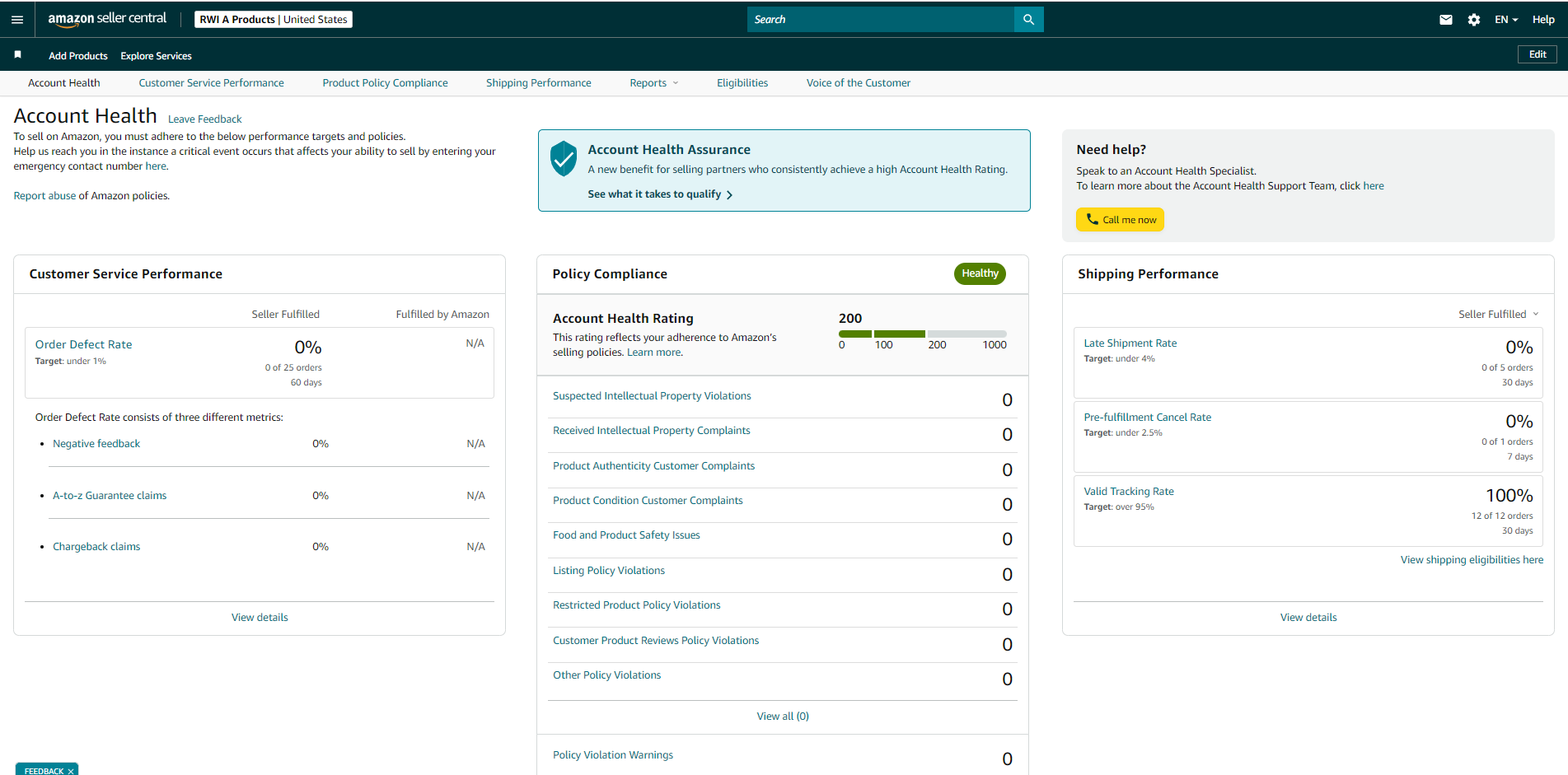Screen dimensions: 1568x775
Task: Open the Order Defect Rate link
Action: (83, 345)
